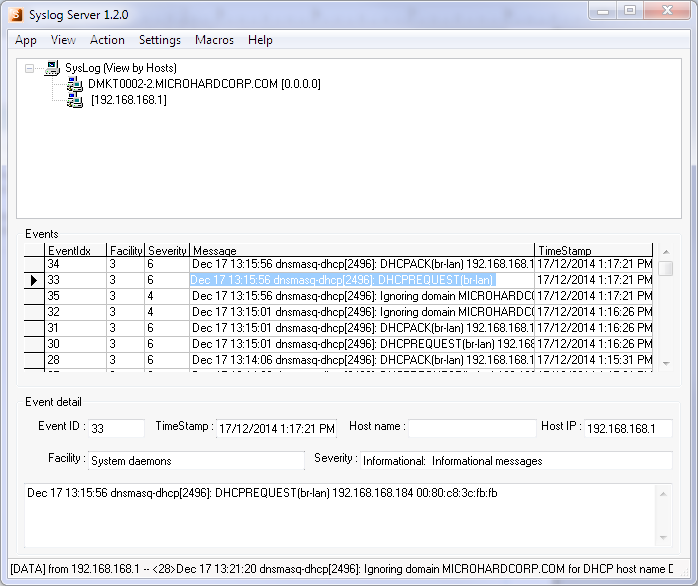Screen dimensions: 698x586
Task: Click the SysLog root computer icon
Action: (52, 68)
